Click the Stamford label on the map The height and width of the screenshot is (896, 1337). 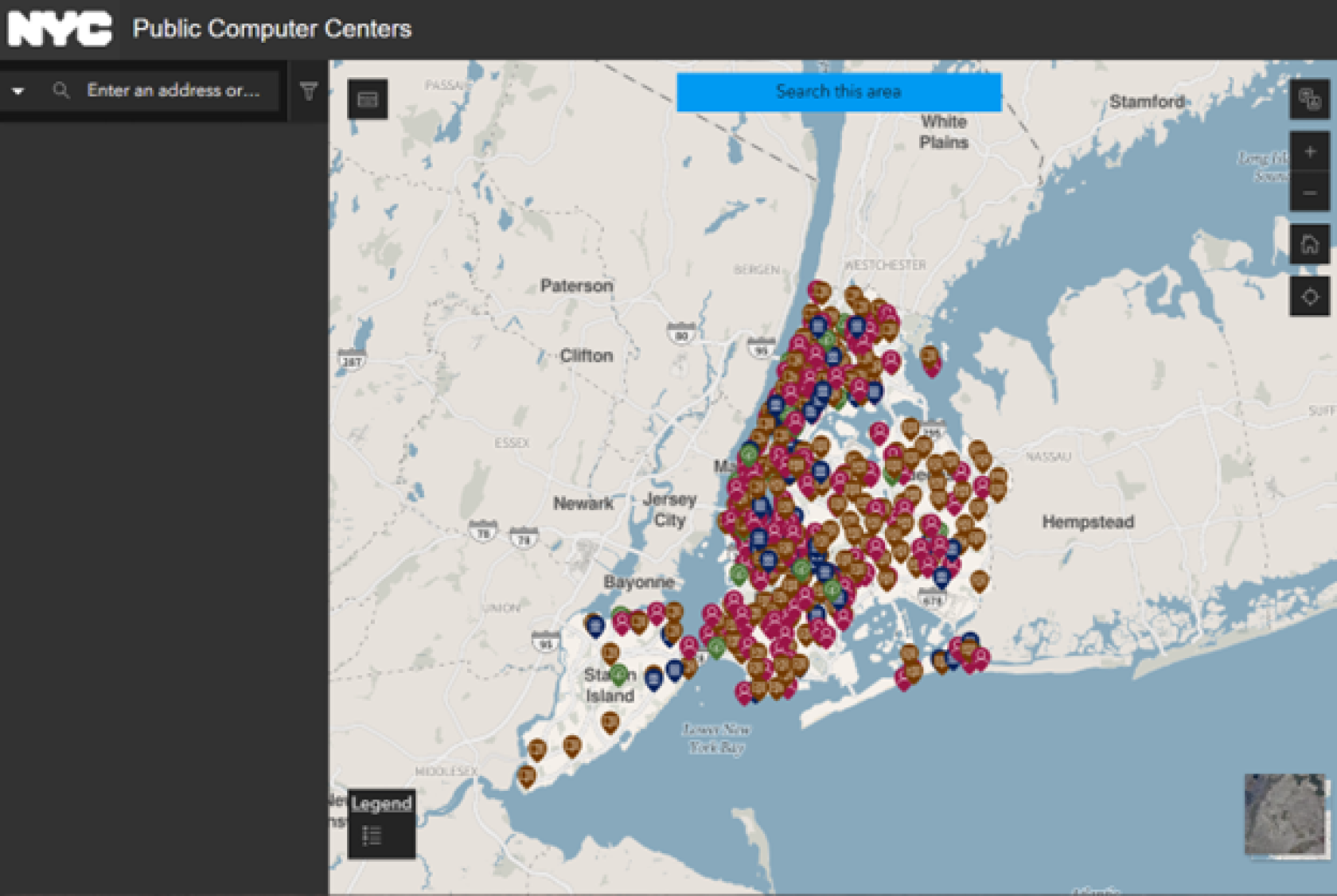pos(1147,102)
